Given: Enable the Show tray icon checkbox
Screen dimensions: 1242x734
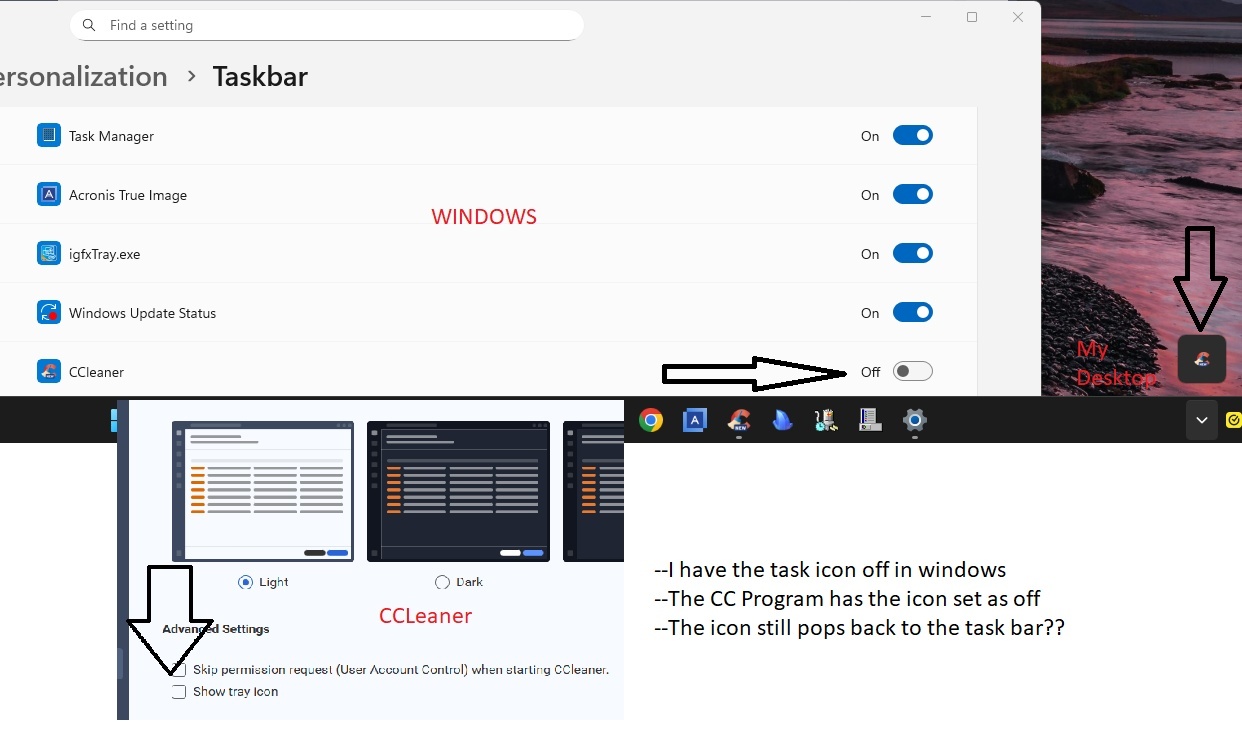Looking at the screenshot, I should click(179, 692).
